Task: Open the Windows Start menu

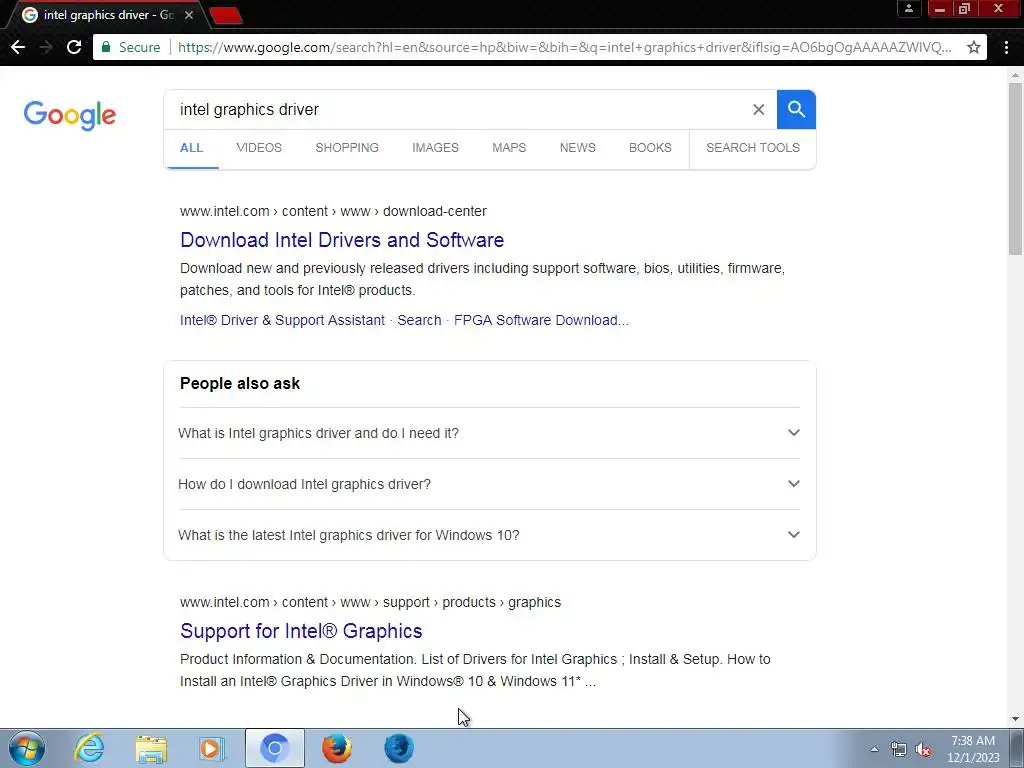Action: [27, 748]
